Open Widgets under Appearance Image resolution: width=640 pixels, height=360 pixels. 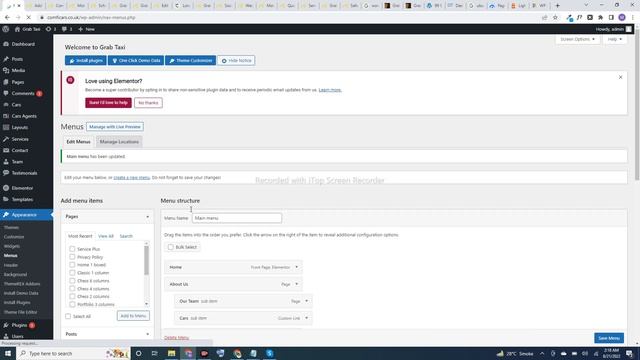click(x=12, y=246)
